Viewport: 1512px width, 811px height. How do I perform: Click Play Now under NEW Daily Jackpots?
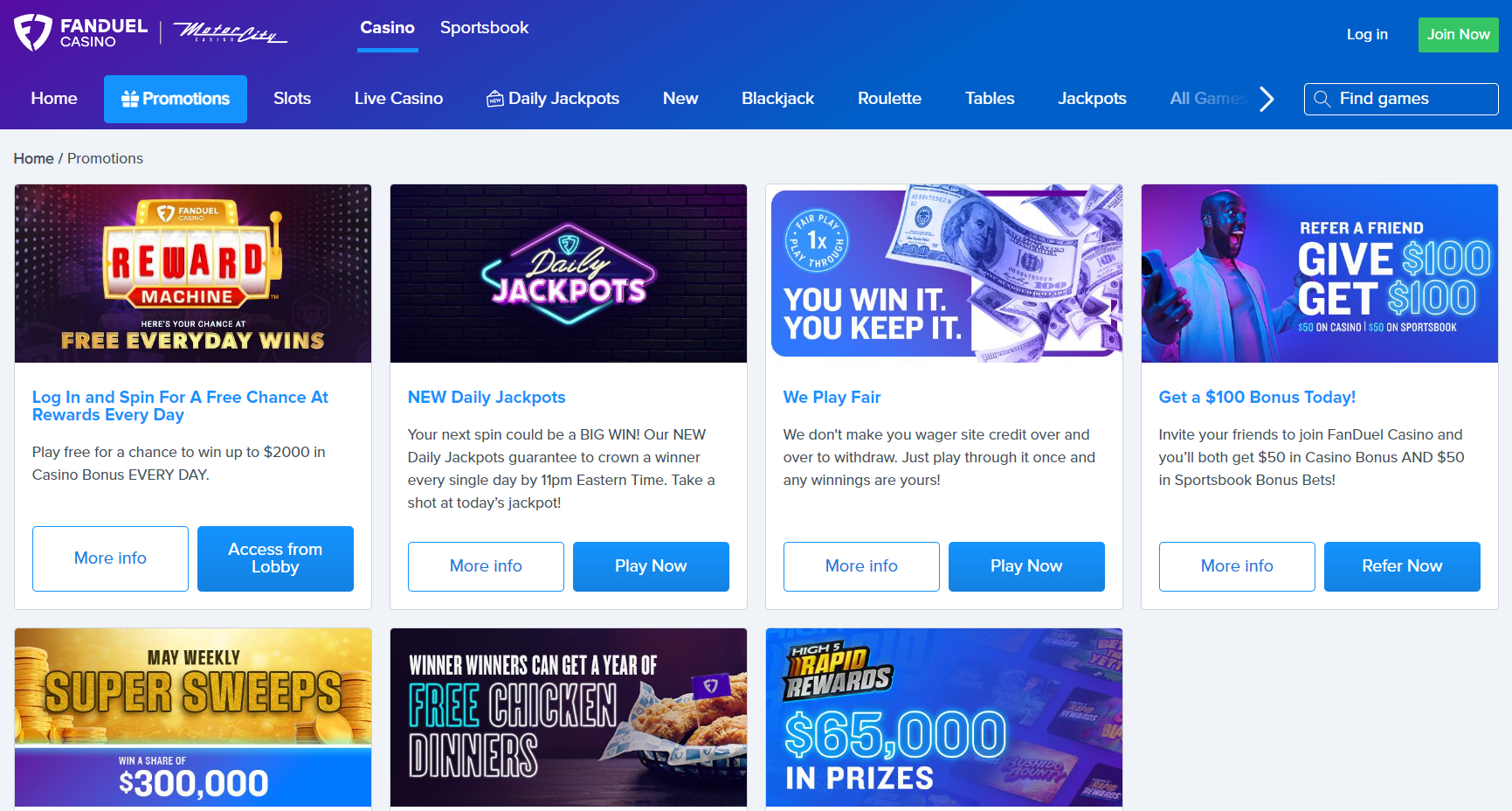(x=651, y=566)
